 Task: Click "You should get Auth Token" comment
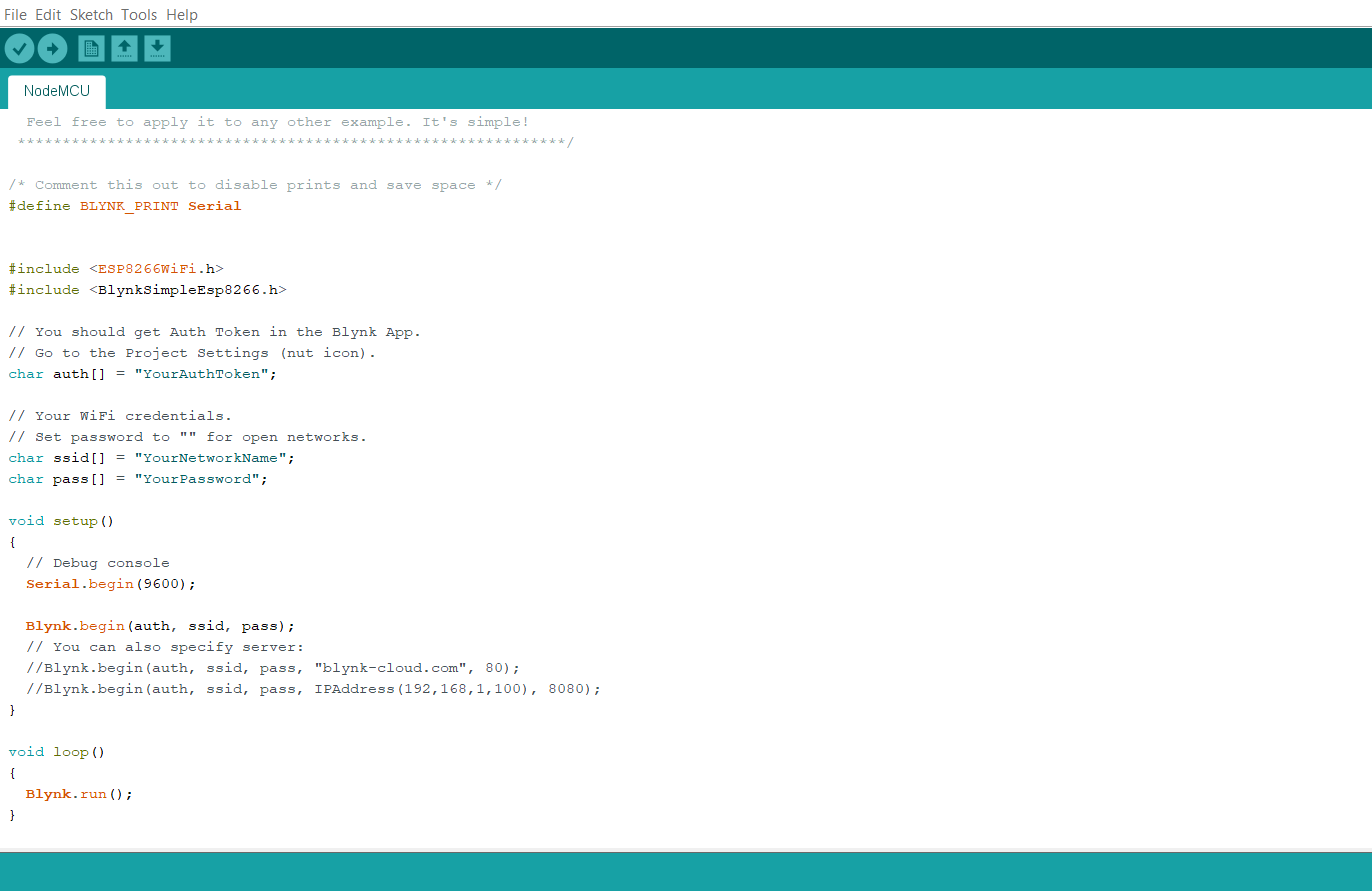click(215, 332)
